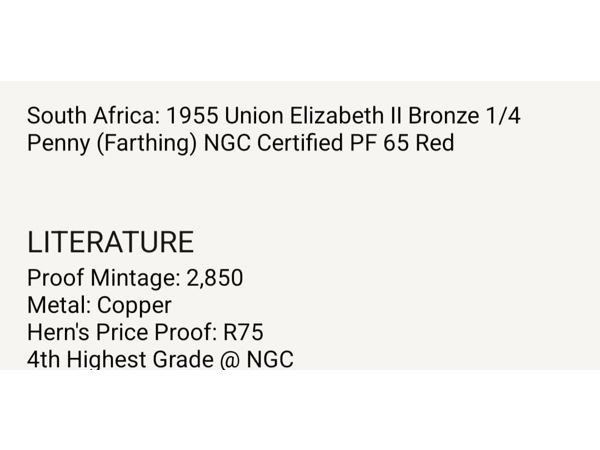Click the 'Bronze 1/4' text in title
The height and width of the screenshot is (450, 600).
[464, 115]
